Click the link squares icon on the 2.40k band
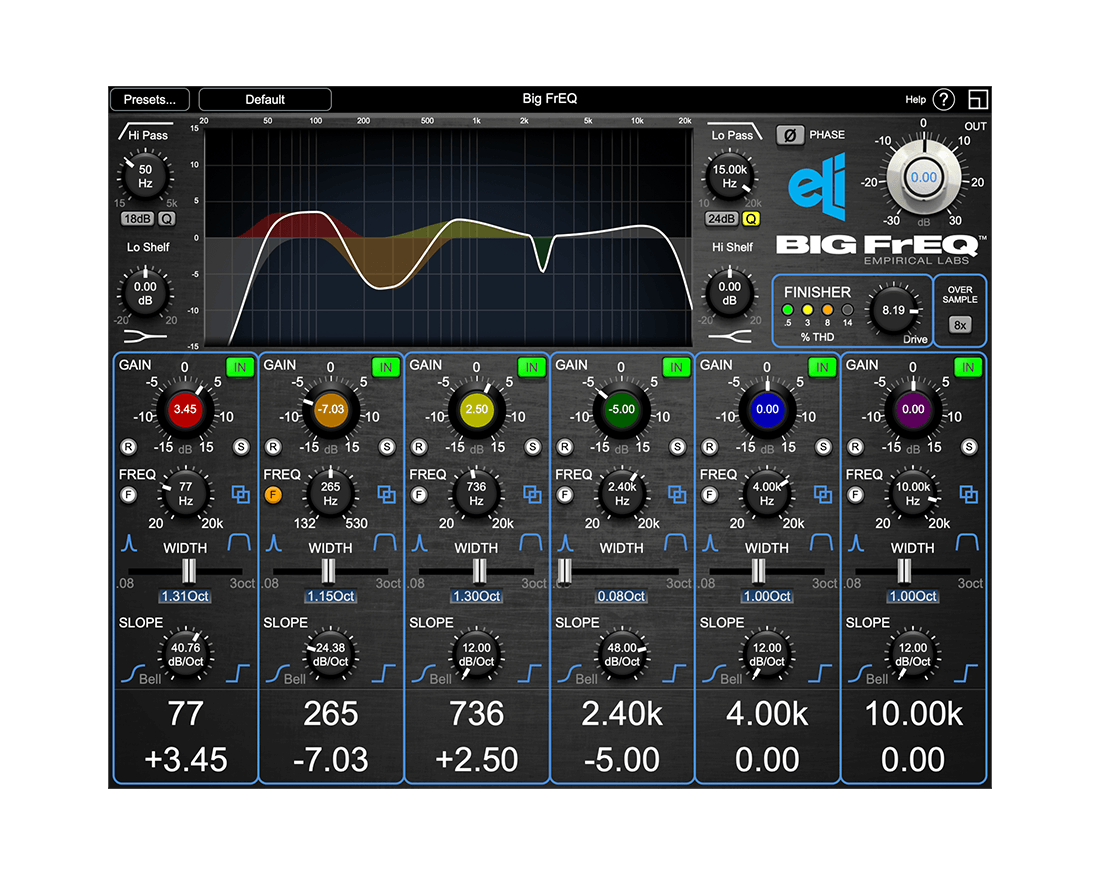The height and width of the screenshot is (875, 1100). 677,495
